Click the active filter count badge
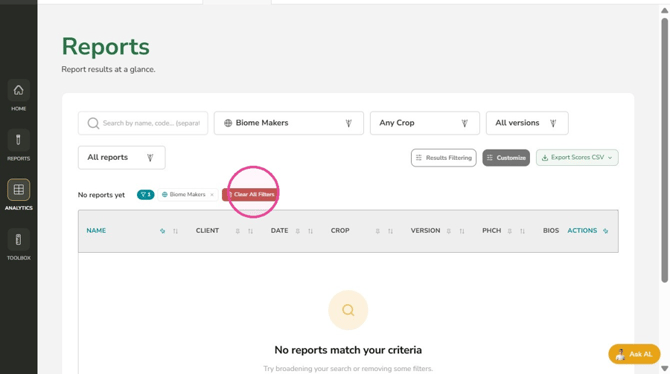 pos(145,194)
